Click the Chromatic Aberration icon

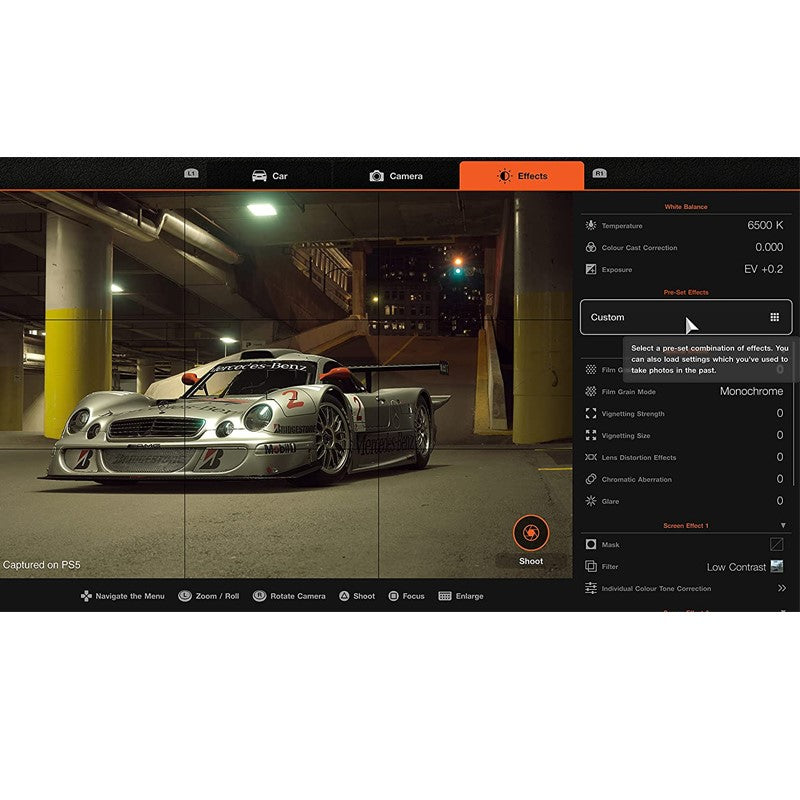tap(591, 479)
